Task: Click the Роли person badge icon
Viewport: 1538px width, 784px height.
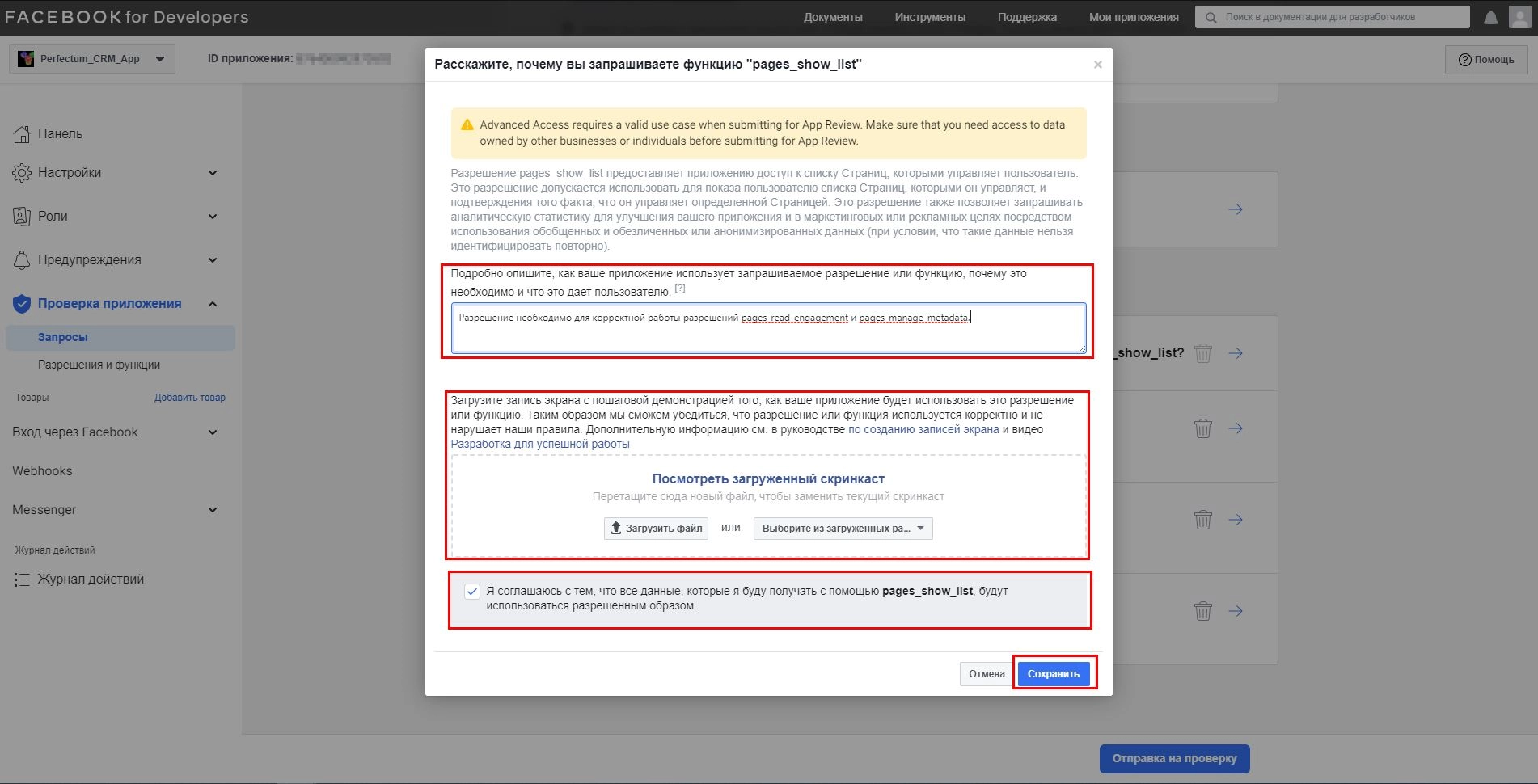Action: coord(22,216)
